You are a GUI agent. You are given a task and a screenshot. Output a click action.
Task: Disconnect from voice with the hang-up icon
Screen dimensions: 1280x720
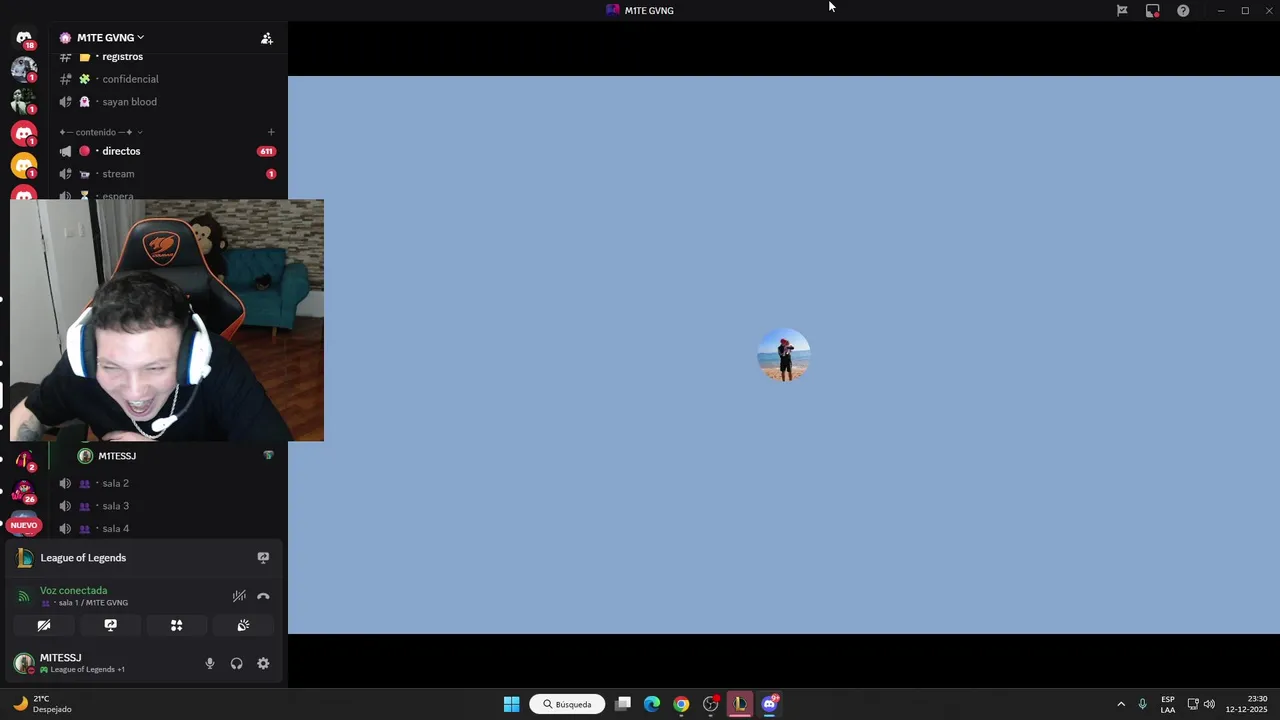click(263, 596)
